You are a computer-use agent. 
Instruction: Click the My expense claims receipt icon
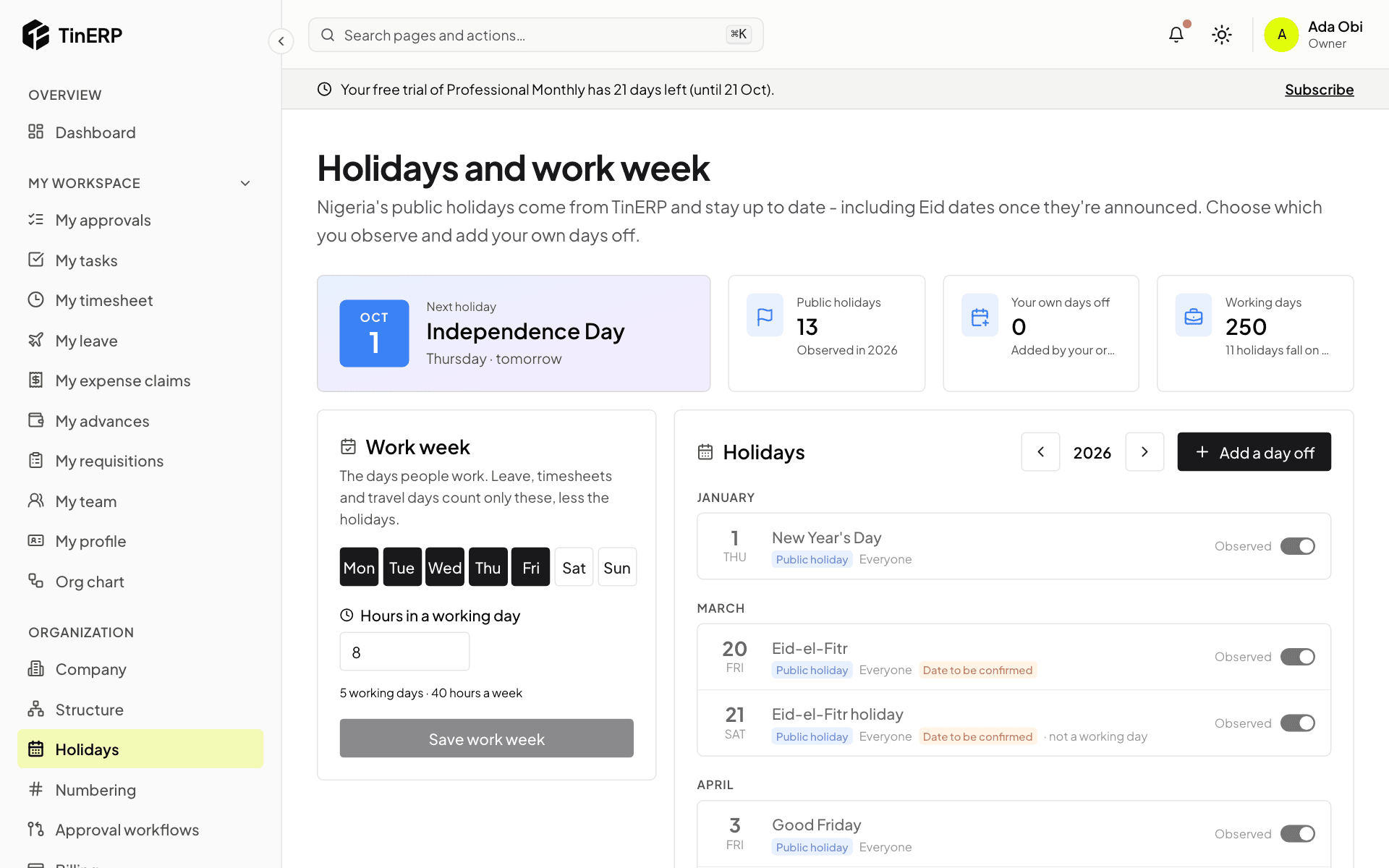point(36,380)
